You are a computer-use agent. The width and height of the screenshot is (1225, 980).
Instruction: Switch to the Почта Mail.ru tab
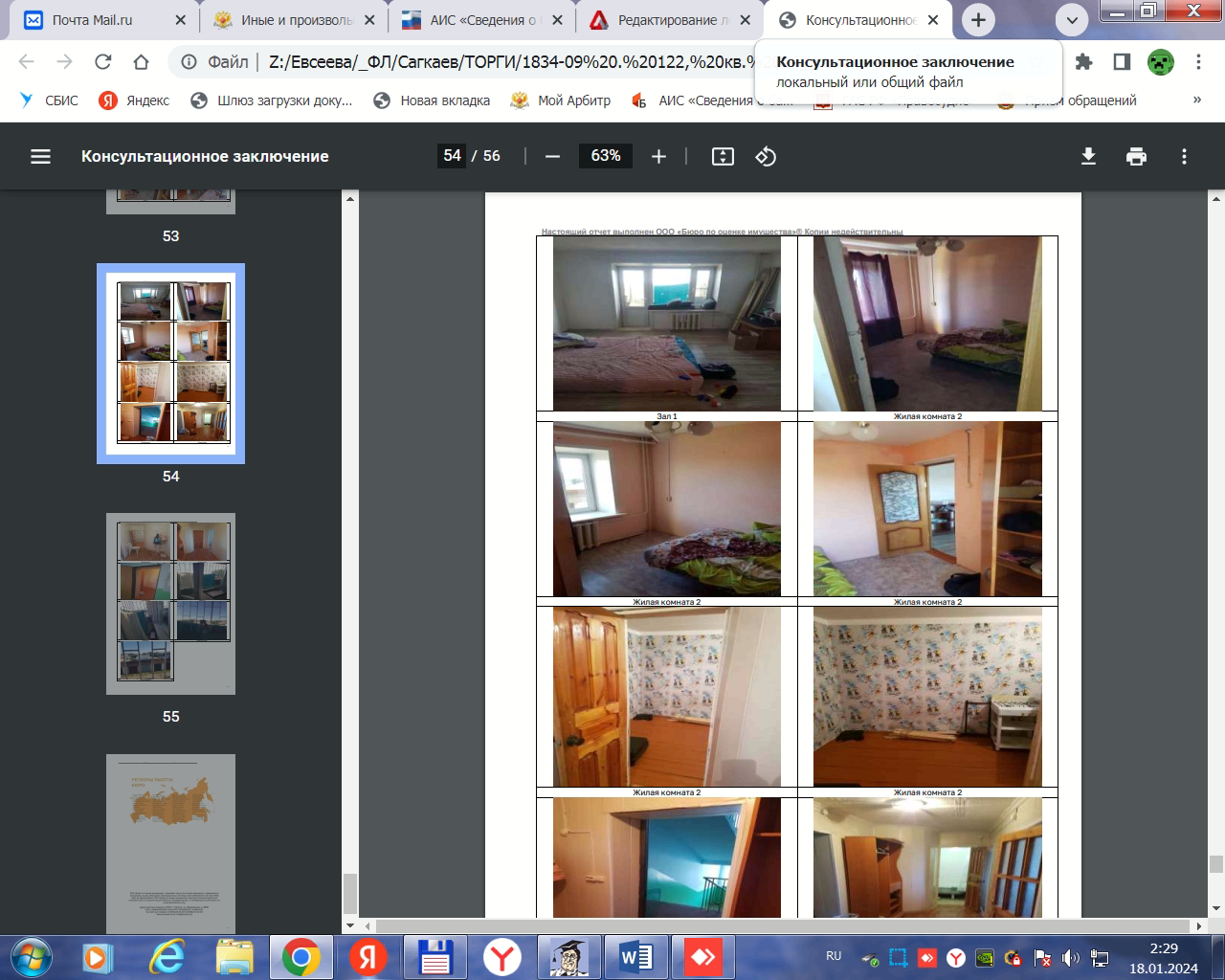click(x=105, y=20)
